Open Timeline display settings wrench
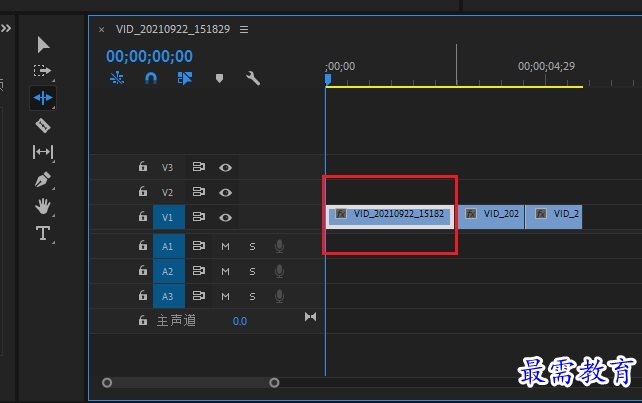Screen dimensions: 642x403 coord(253,78)
